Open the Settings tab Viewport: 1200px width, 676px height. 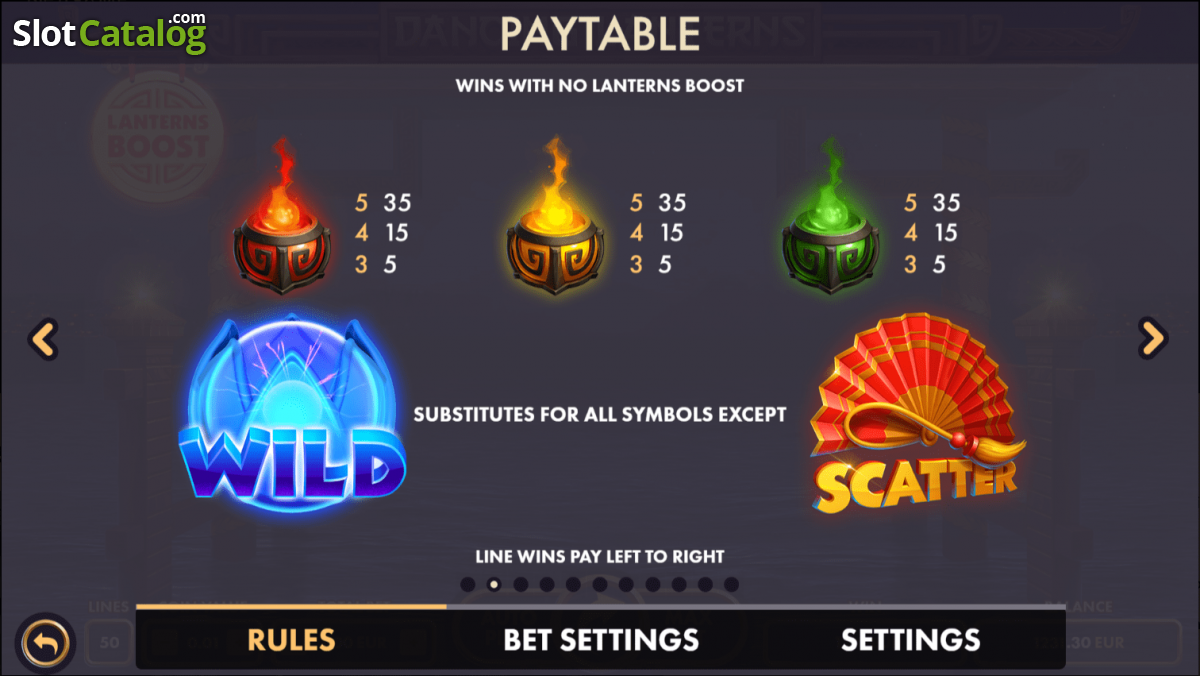point(910,639)
